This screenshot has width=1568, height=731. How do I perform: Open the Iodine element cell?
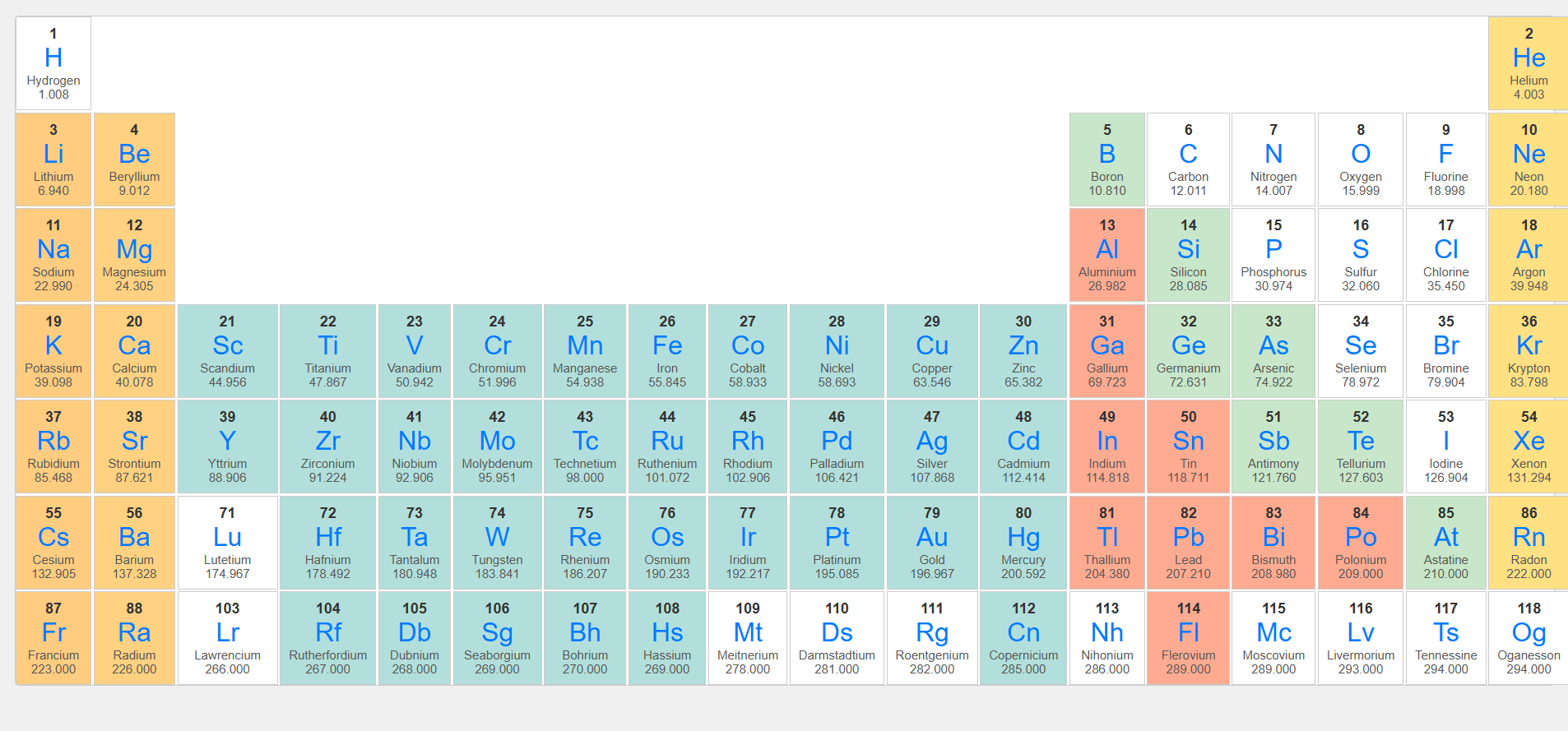[x=1445, y=446]
